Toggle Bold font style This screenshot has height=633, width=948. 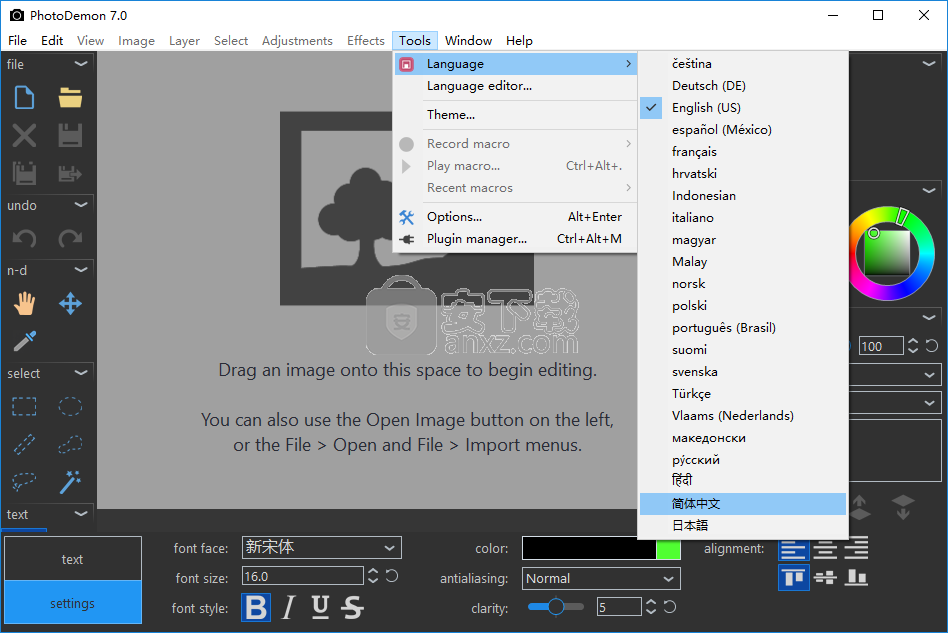tap(256, 607)
